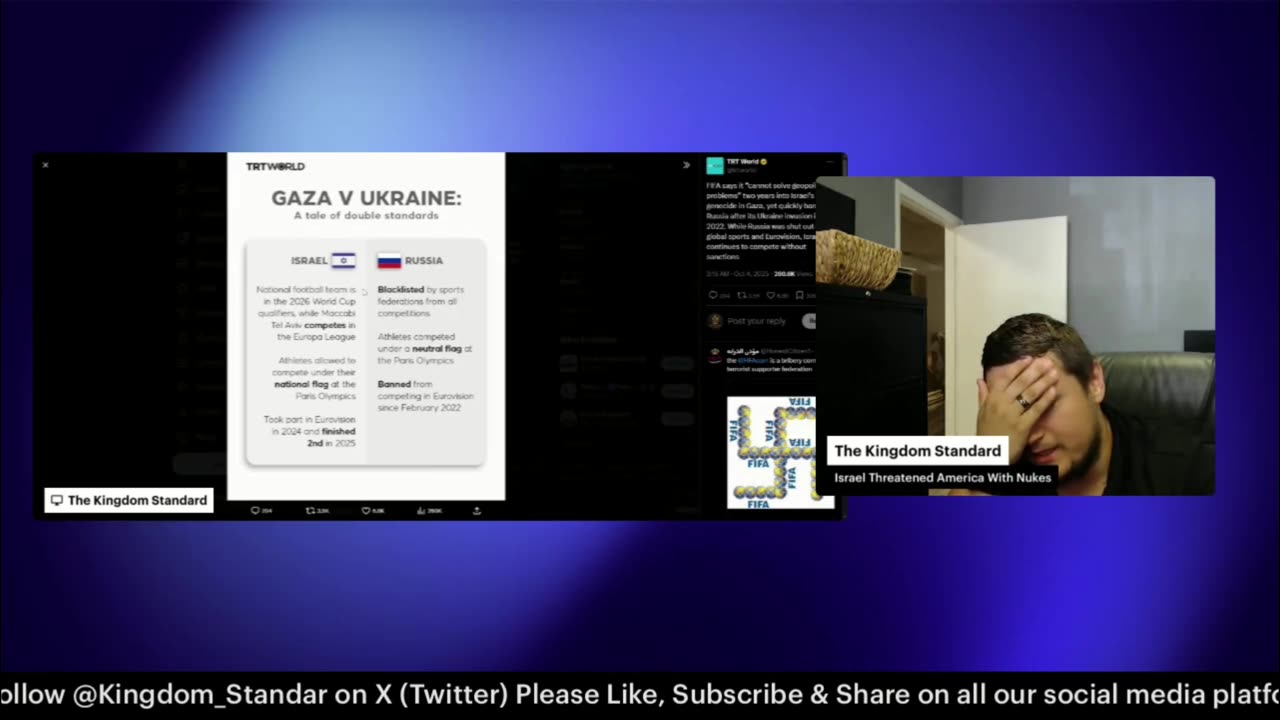Open the @FIFAcom mention in the reply
This screenshot has height=720, width=1280.
pyautogui.click(x=752, y=360)
